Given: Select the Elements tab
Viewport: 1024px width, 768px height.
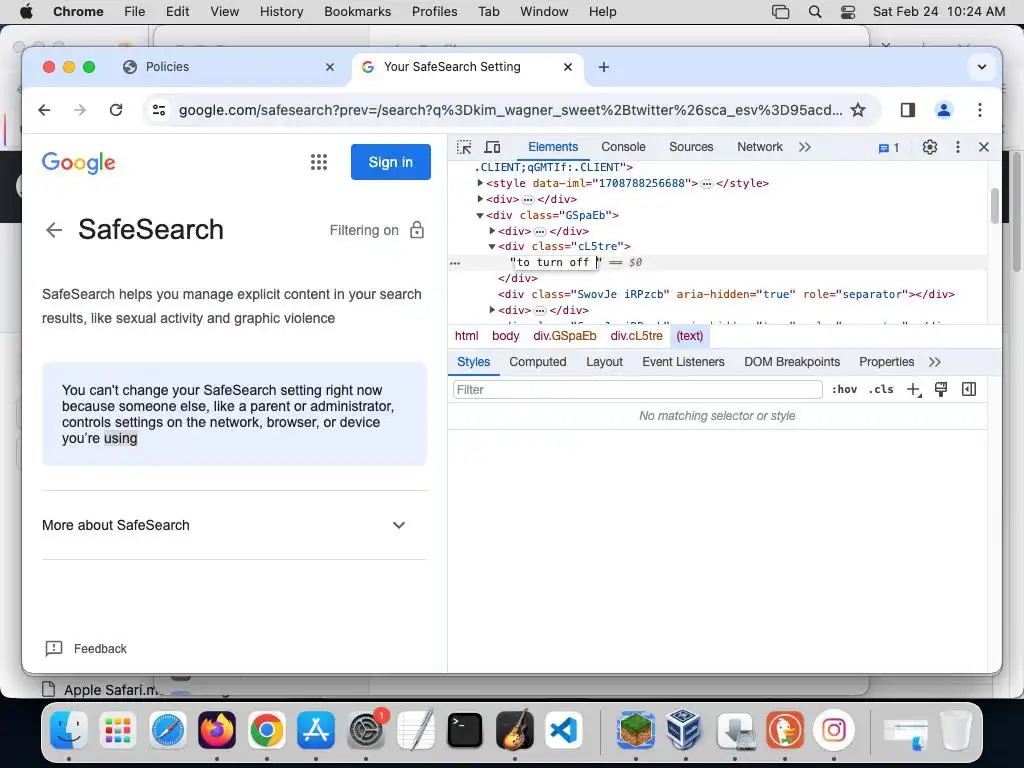Looking at the screenshot, I should pyautogui.click(x=553, y=147).
